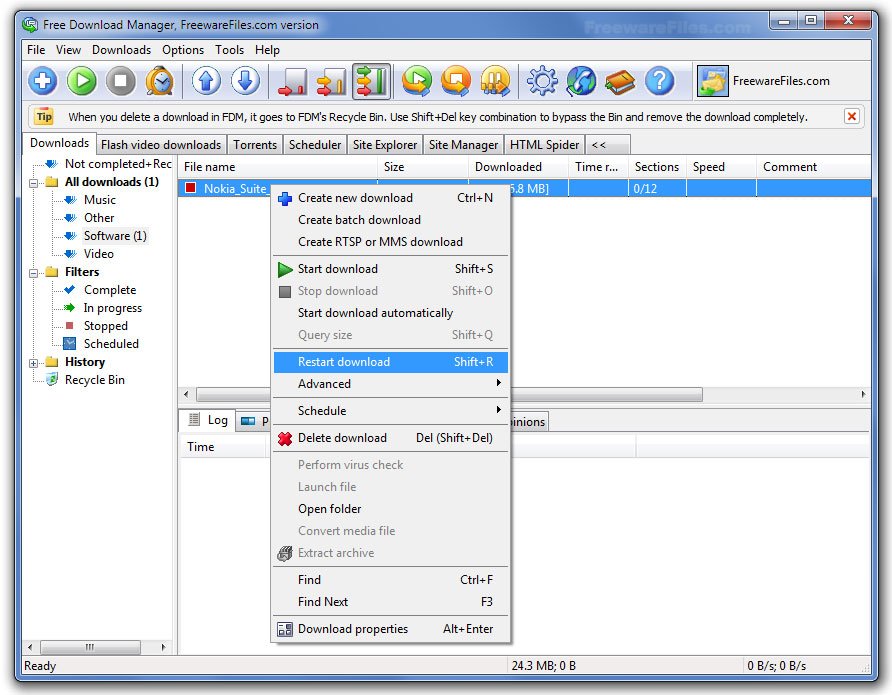
Task: Select medium traffic mode toolbar icon
Action: pyautogui.click(x=332, y=81)
